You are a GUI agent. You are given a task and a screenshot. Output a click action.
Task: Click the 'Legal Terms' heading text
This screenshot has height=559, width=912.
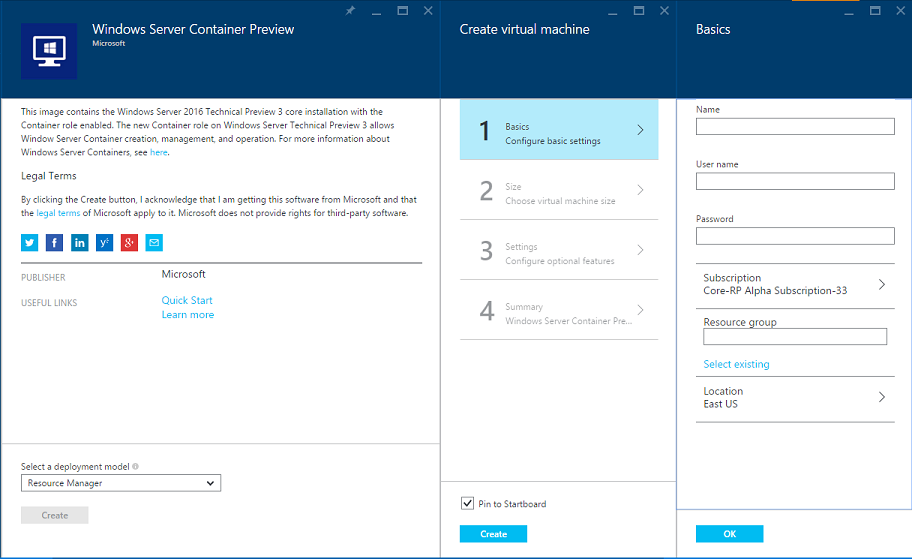[49, 176]
